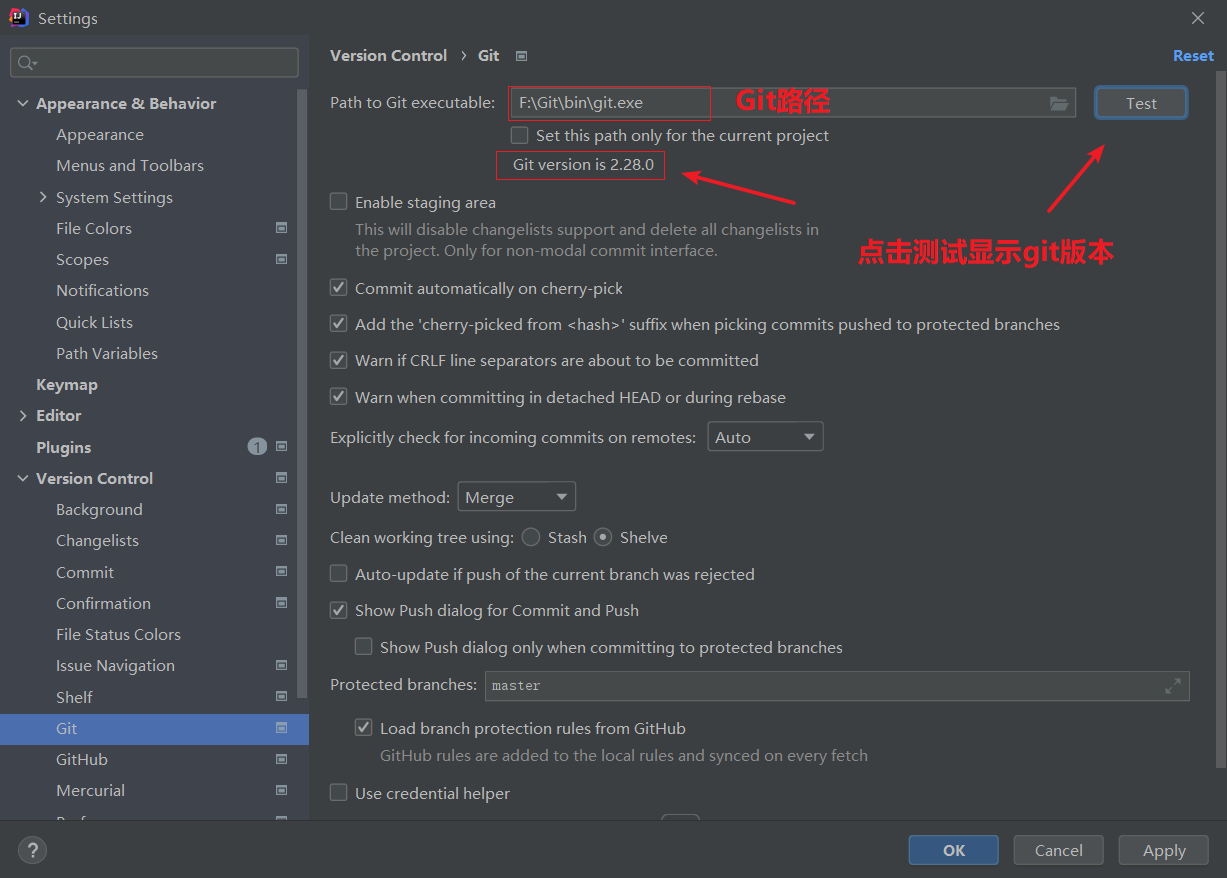Click the folder browse icon in Git path field
The width and height of the screenshot is (1227, 878).
(x=1059, y=103)
